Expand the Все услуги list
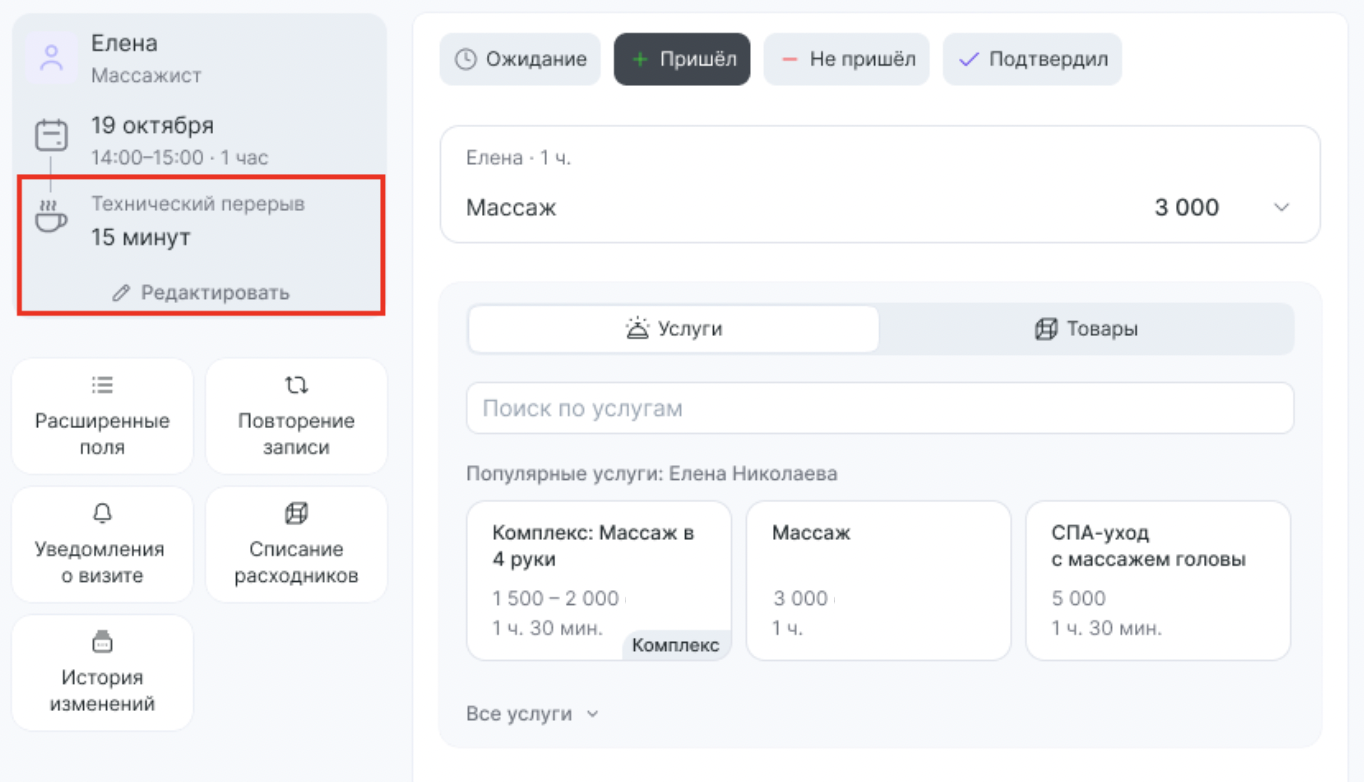Screen dimensions: 1364x782 pos(533,714)
